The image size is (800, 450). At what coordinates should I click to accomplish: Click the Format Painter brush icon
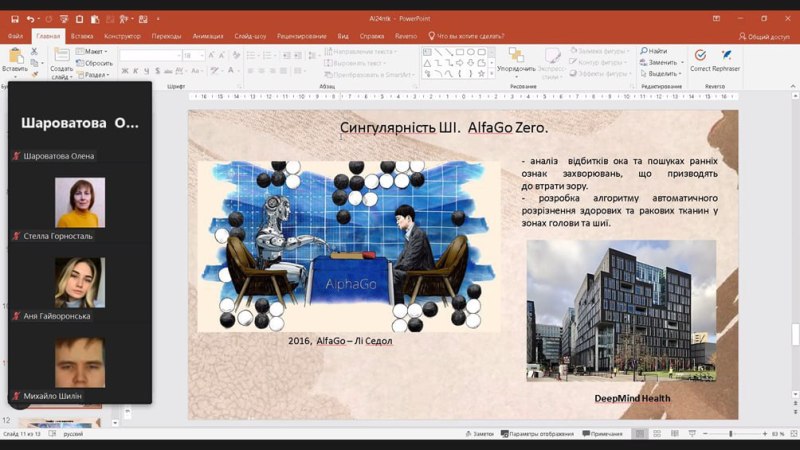35,74
